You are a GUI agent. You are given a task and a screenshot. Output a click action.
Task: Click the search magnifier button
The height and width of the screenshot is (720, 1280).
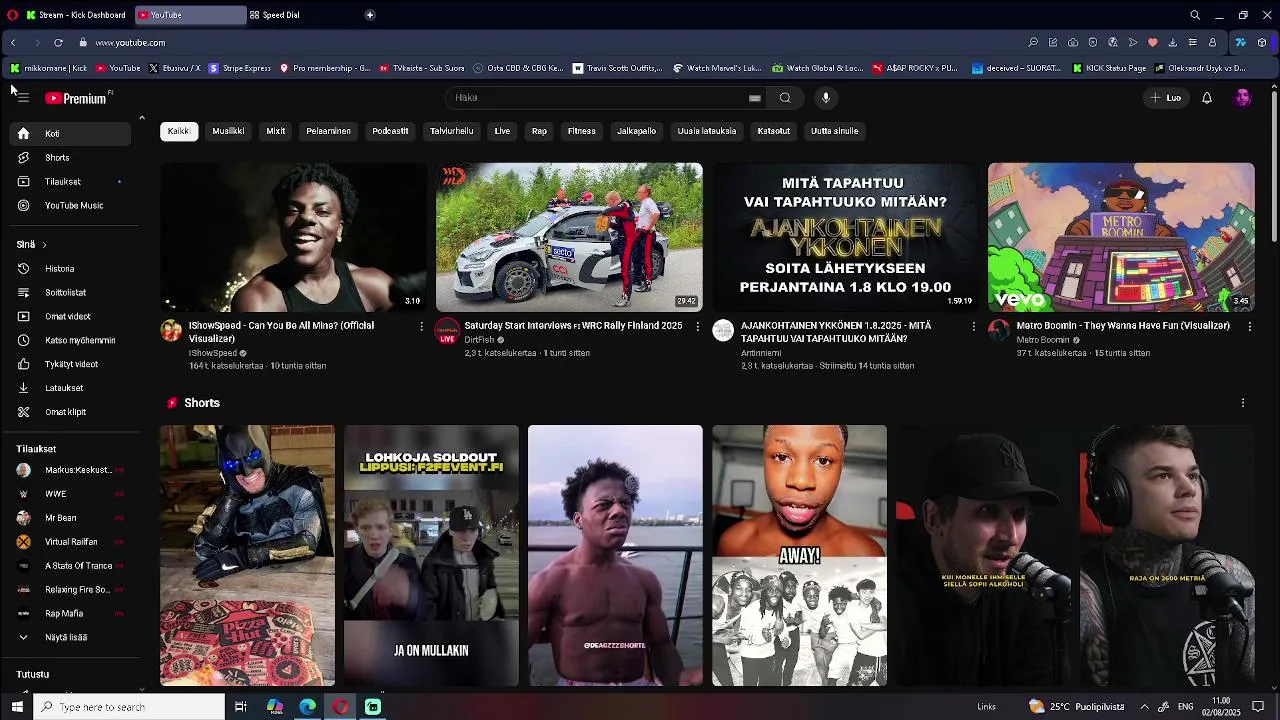[x=785, y=98]
